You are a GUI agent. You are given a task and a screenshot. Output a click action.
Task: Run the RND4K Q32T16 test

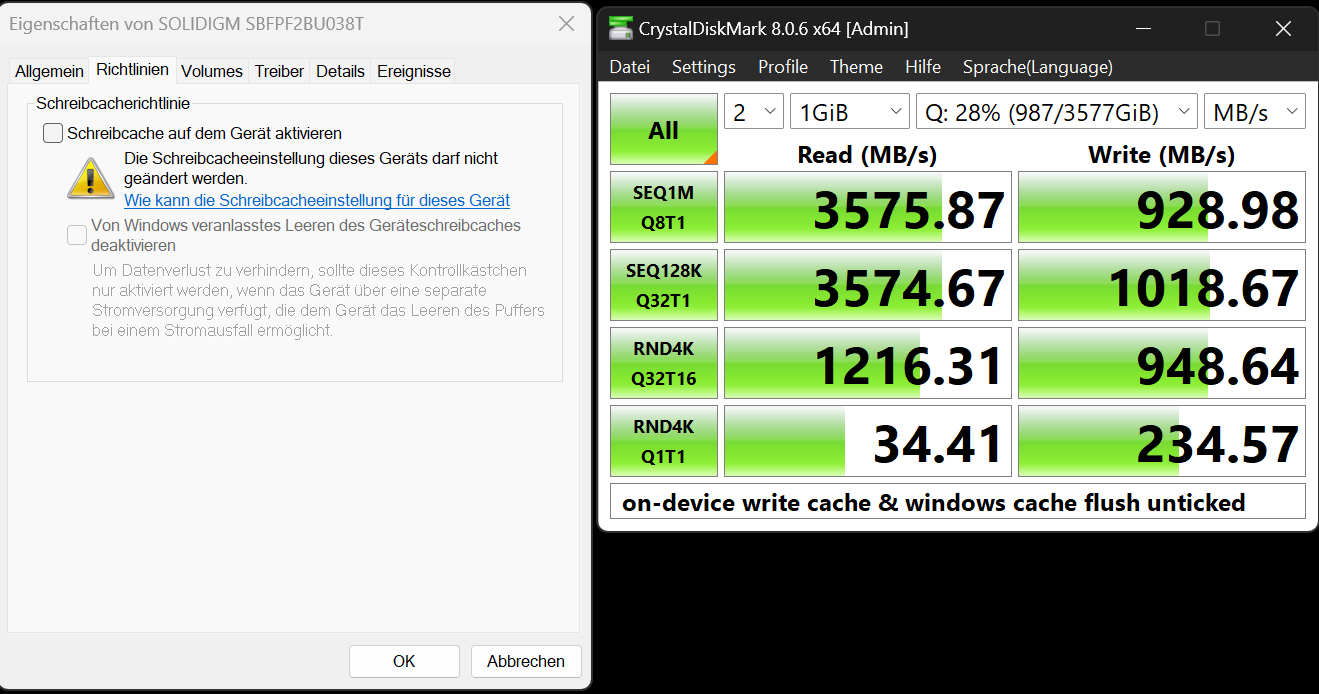[x=664, y=363]
